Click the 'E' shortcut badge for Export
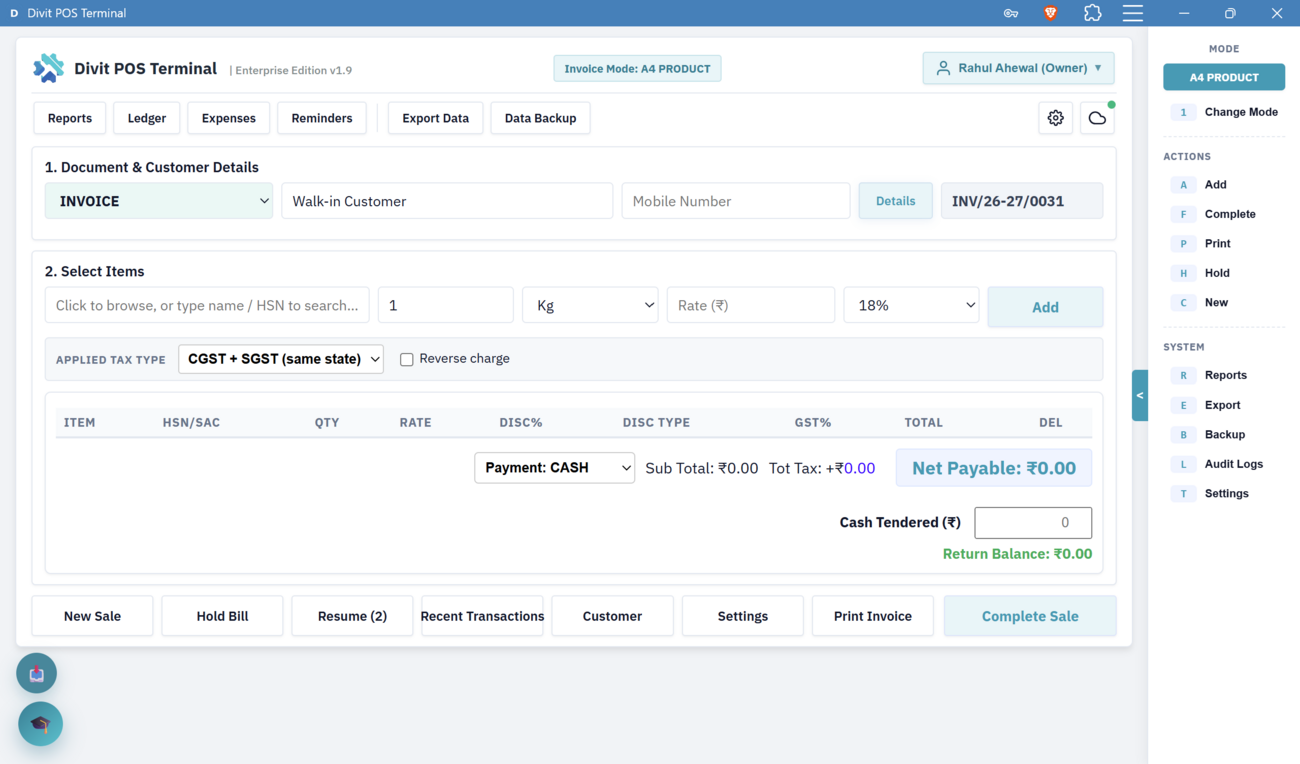Viewport: 1300px width, 764px height. [x=1183, y=405]
